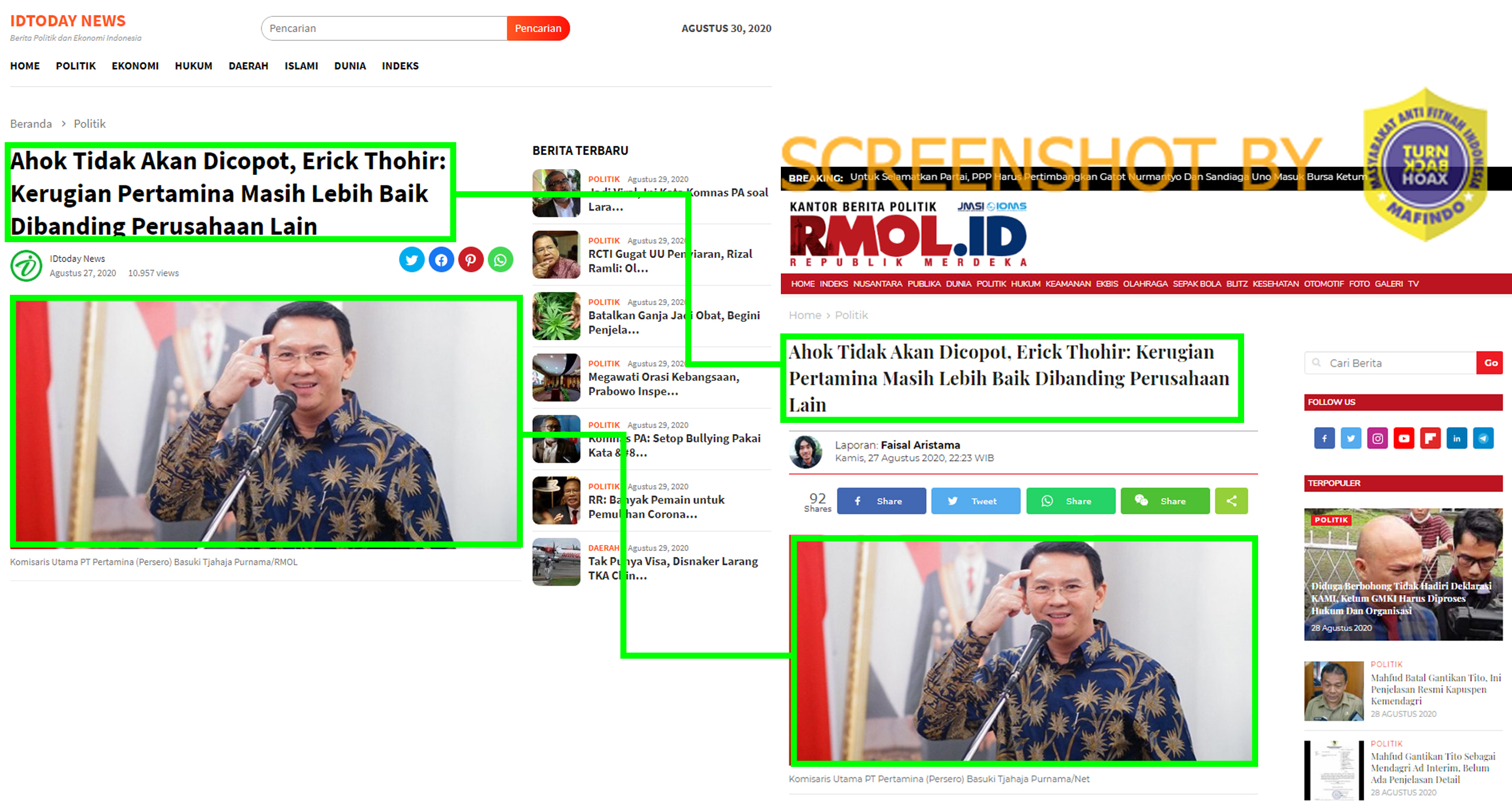Open KEAMANAN in RMOL red menu
The height and width of the screenshot is (802, 1512).
1067,284
